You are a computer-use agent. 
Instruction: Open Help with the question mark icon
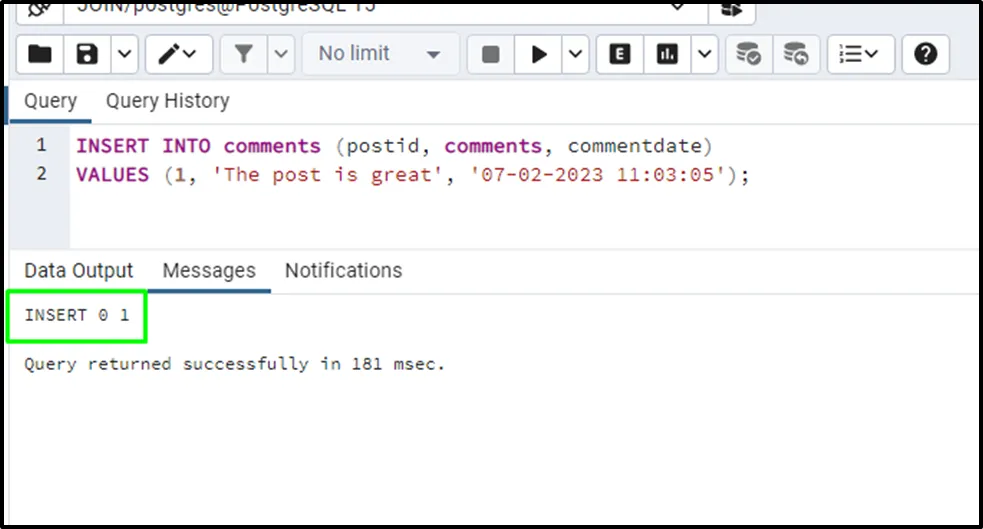[x=925, y=54]
